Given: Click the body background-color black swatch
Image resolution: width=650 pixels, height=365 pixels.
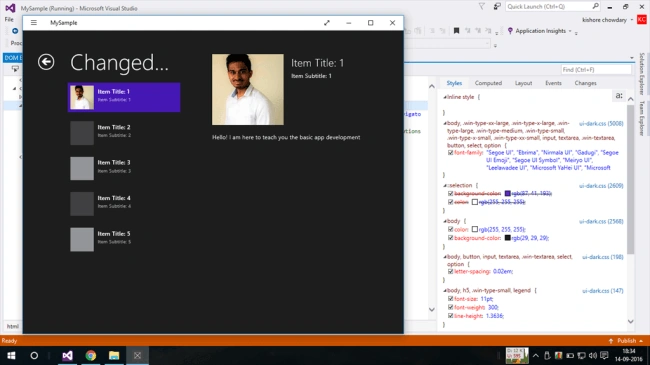Looking at the screenshot, I should pos(507,238).
